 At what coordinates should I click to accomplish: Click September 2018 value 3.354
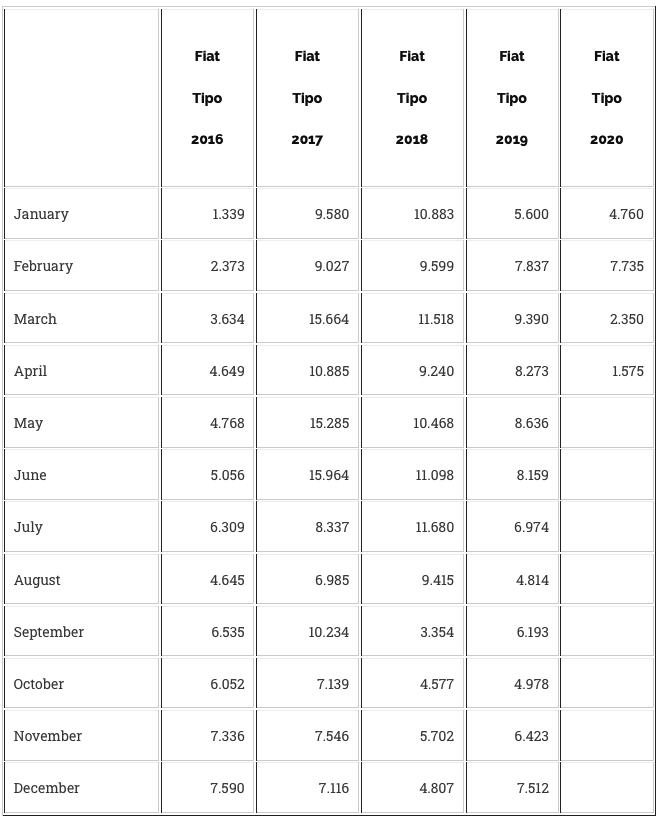tap(436, 632)
